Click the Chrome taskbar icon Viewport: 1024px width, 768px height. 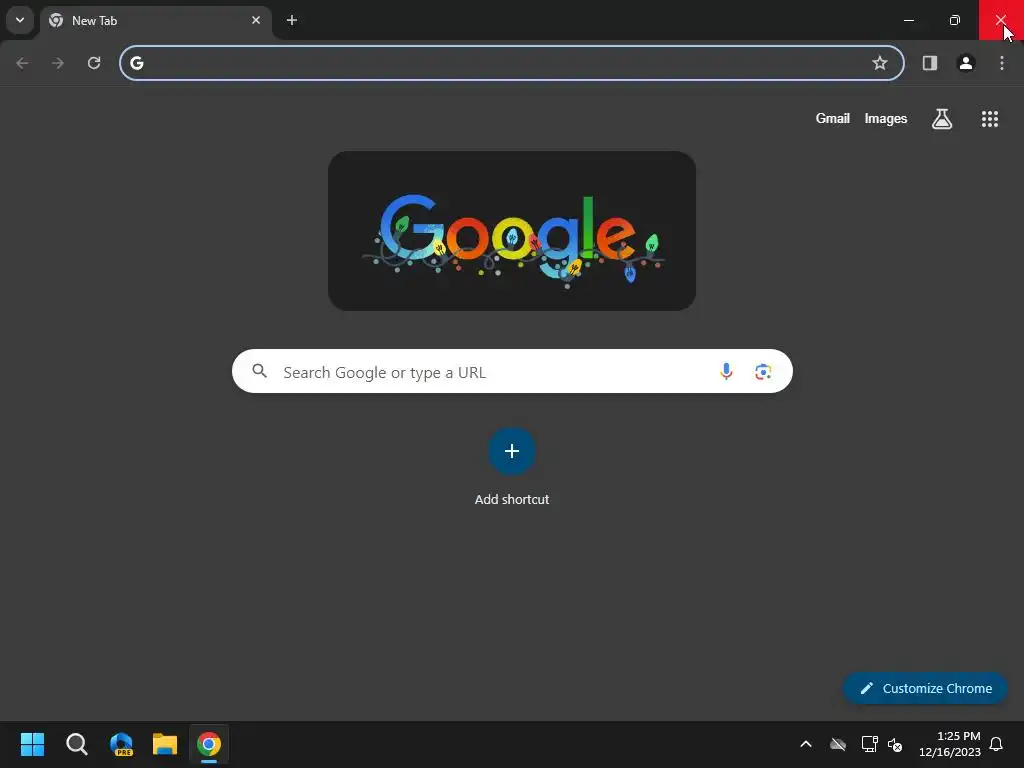(209, 744)
